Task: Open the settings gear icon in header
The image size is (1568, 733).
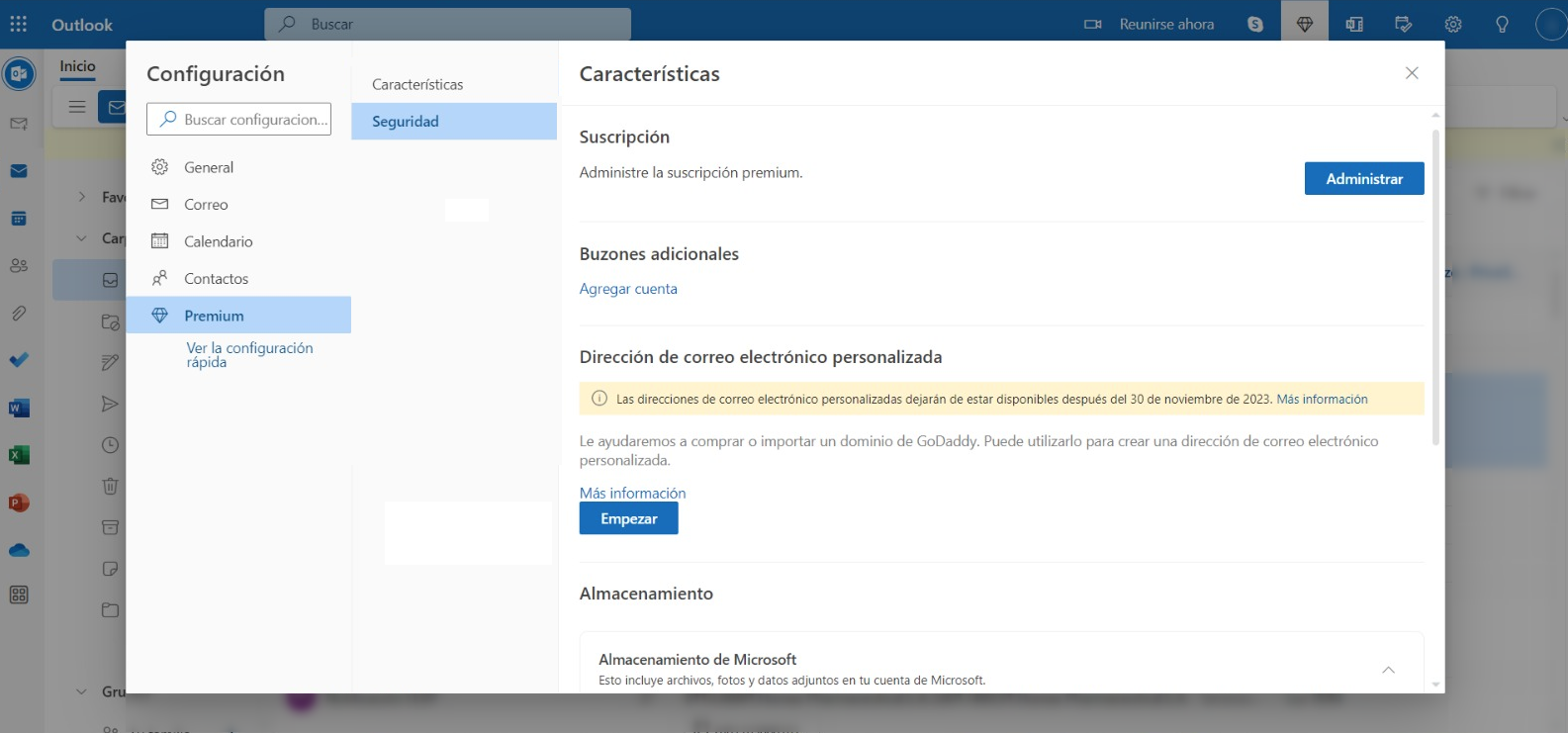Action: (x=1452, y=24)
